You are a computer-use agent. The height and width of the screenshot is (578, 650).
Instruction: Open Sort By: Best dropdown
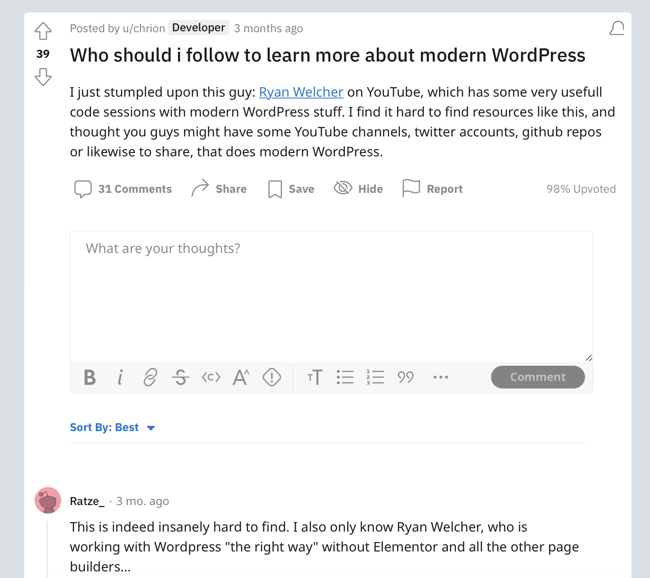112,427
